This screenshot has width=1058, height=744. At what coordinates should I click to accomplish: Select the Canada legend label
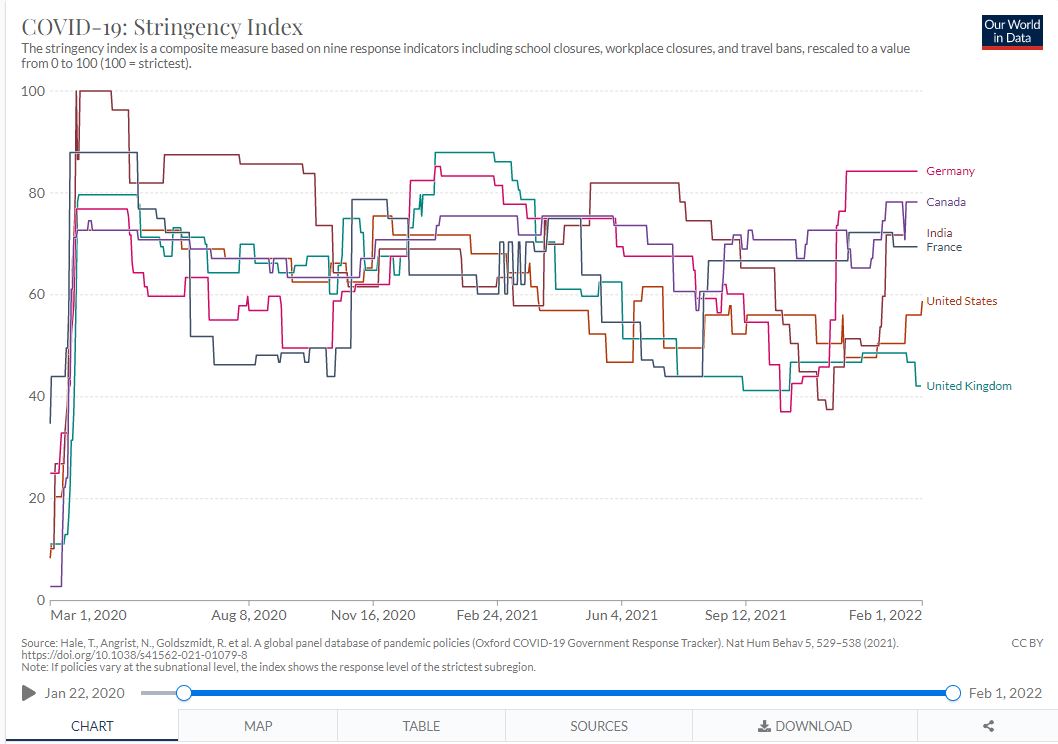[946, 202]
